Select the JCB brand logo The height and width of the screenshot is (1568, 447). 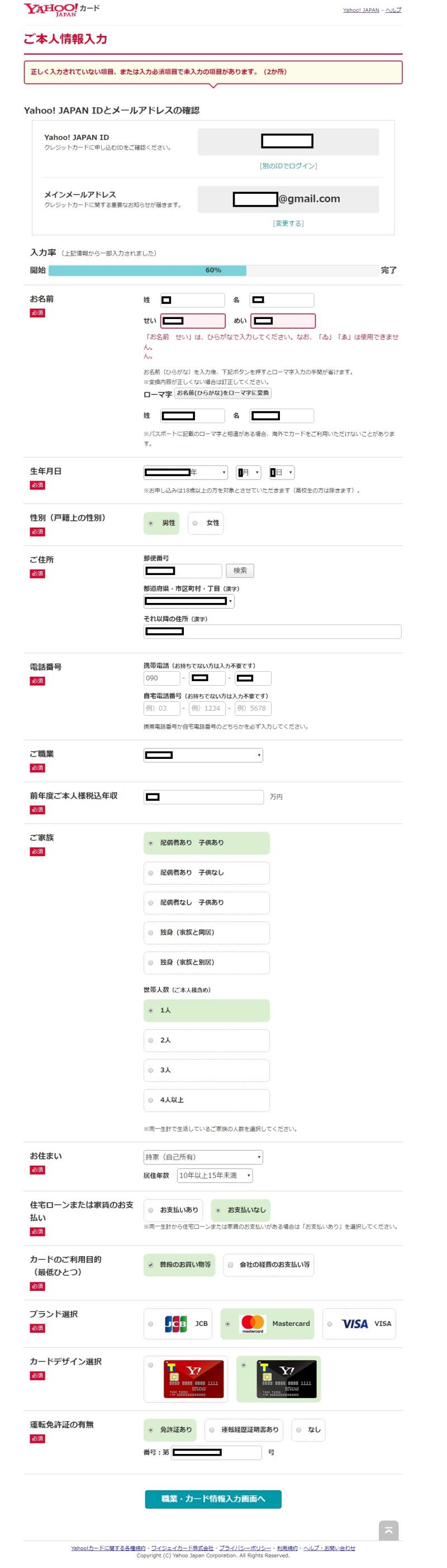pyautogui.click(x=176, y=1323)
